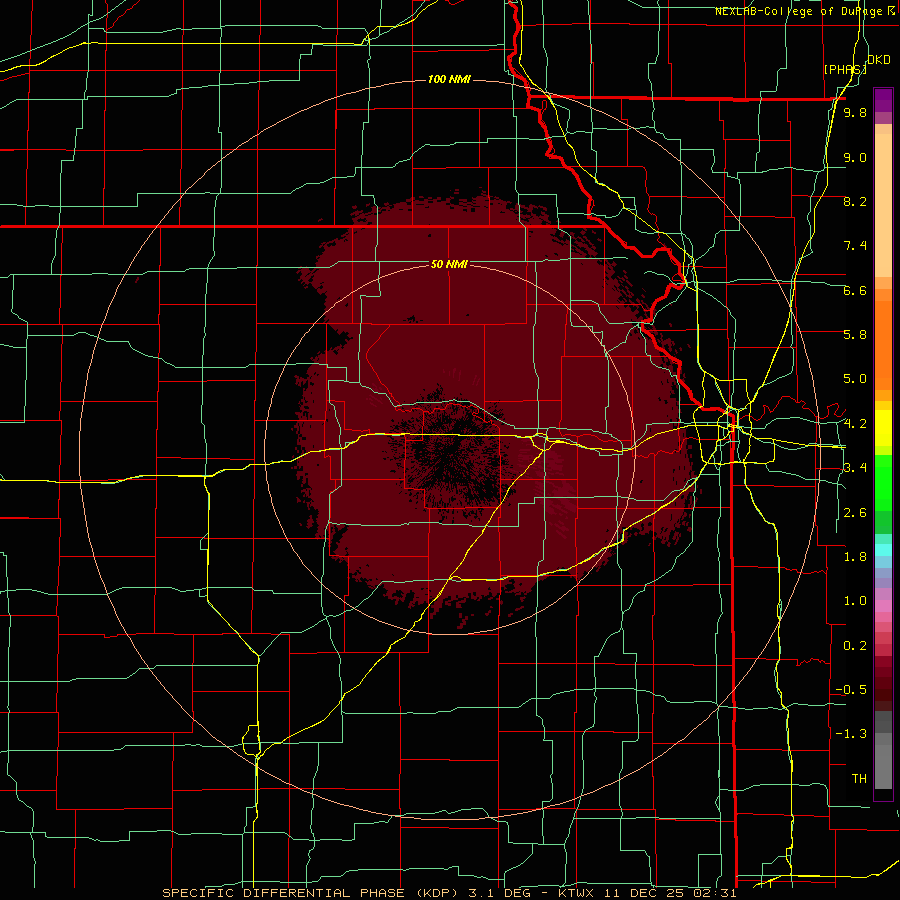Click the 50 NMI range ring label
The width and height of the screenshot is (900, 900).
point(449,264)
